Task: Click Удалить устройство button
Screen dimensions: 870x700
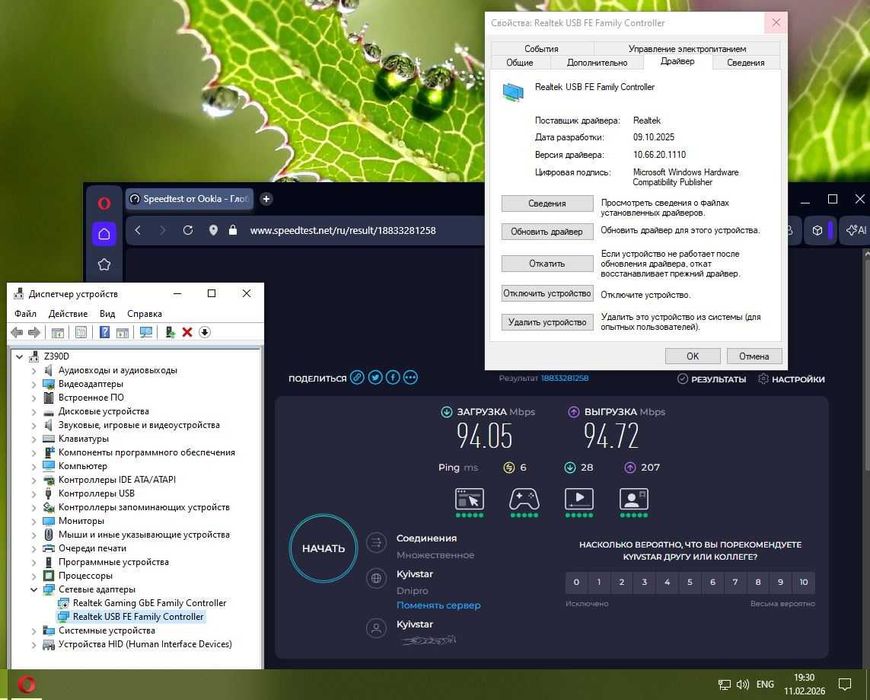Action: 547,322
